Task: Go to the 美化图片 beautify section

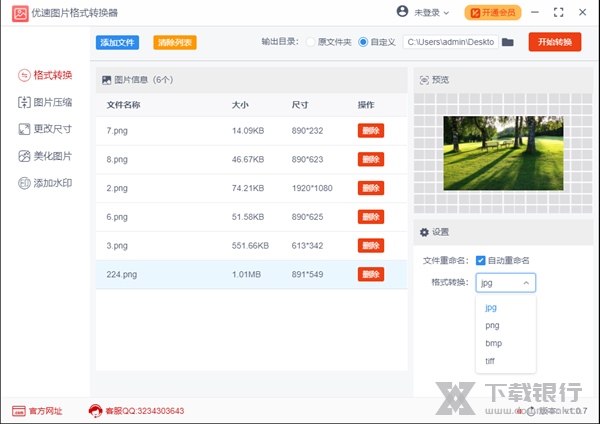Action: click(45, 156)
